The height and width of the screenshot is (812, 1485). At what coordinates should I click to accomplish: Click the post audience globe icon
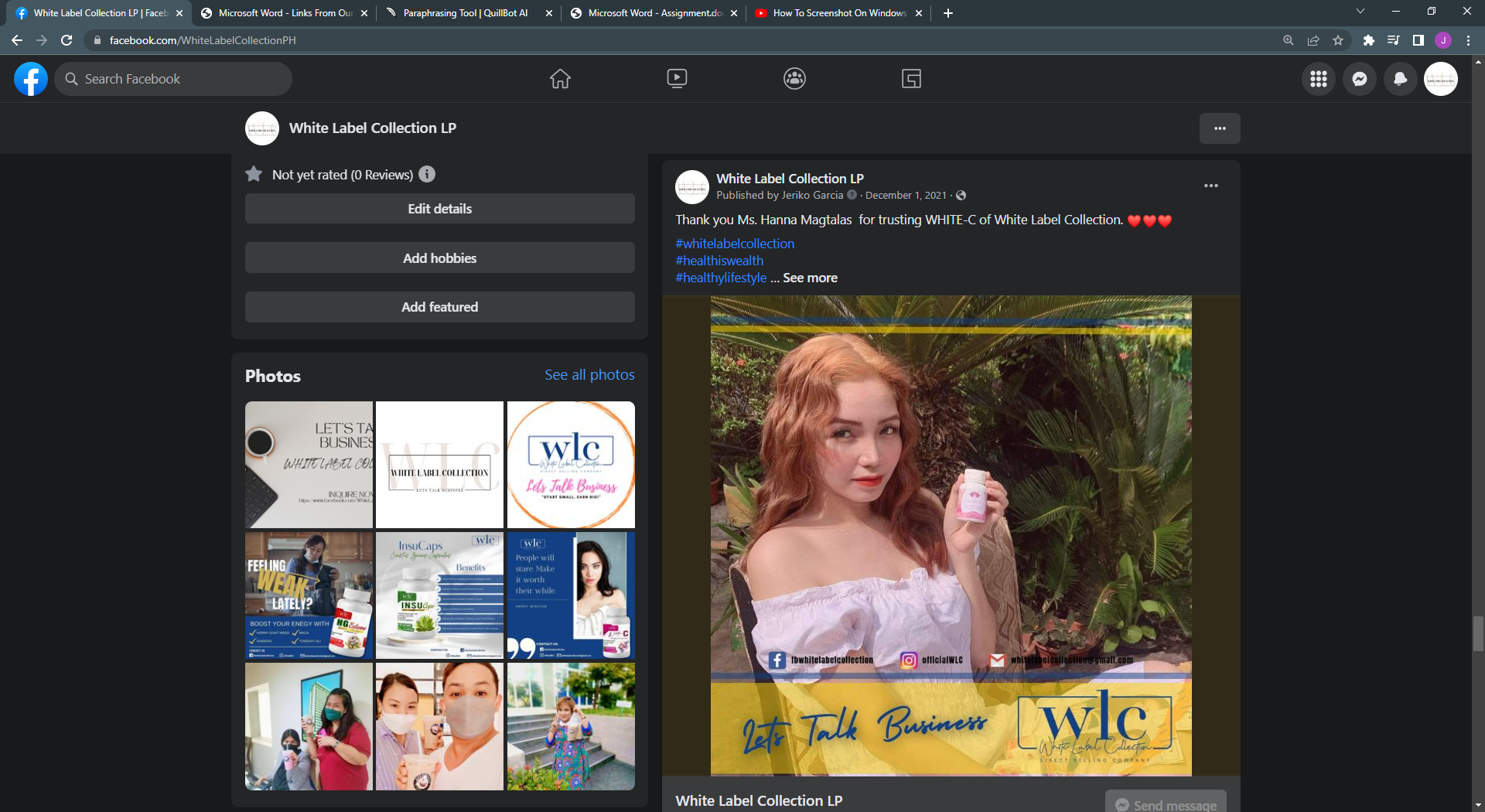[961, 196]
